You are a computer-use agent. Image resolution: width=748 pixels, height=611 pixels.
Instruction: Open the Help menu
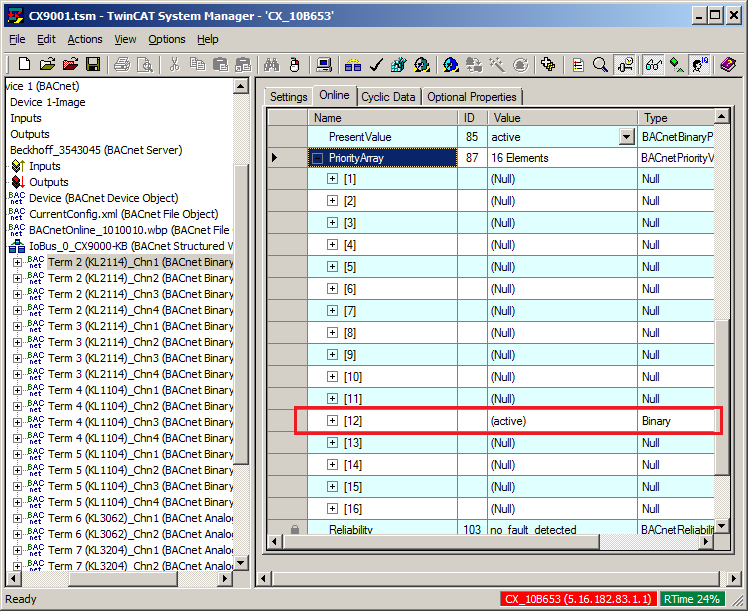click(x=208, y=39)
